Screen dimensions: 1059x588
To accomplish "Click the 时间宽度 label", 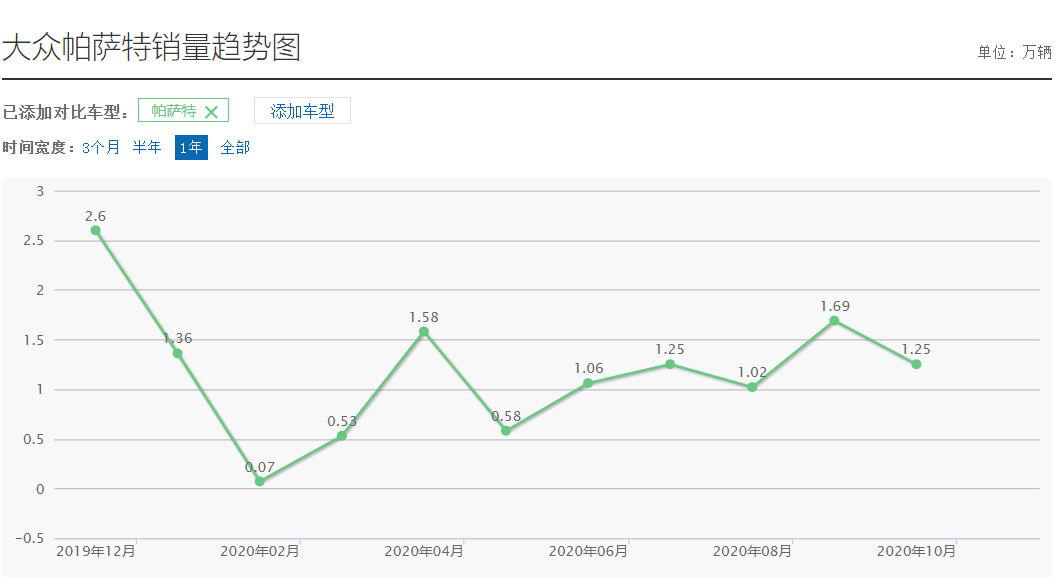I will (x=38, y=147).
